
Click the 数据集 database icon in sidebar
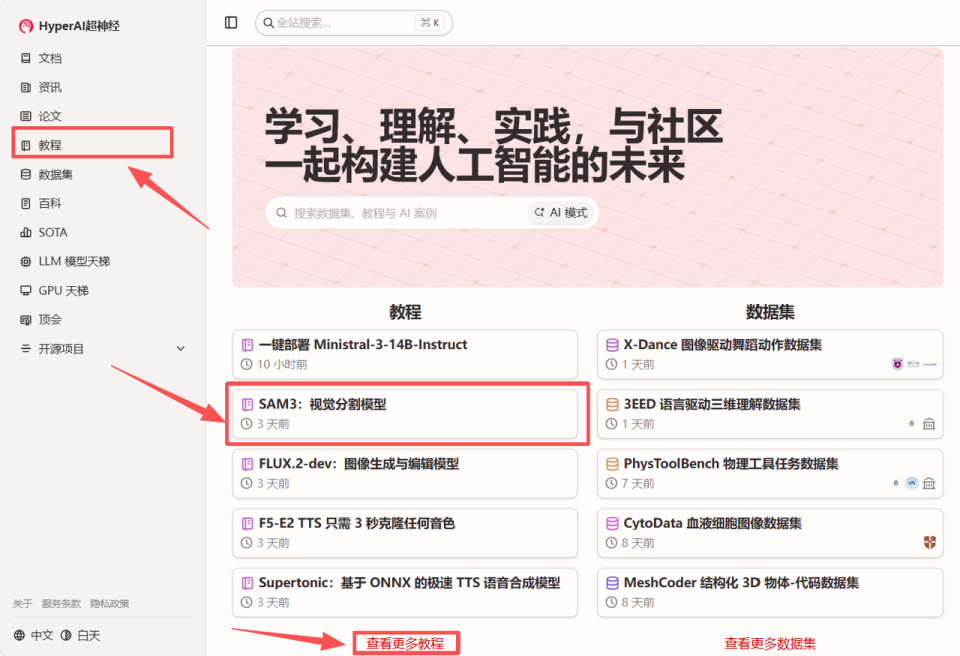click(26, 175)
